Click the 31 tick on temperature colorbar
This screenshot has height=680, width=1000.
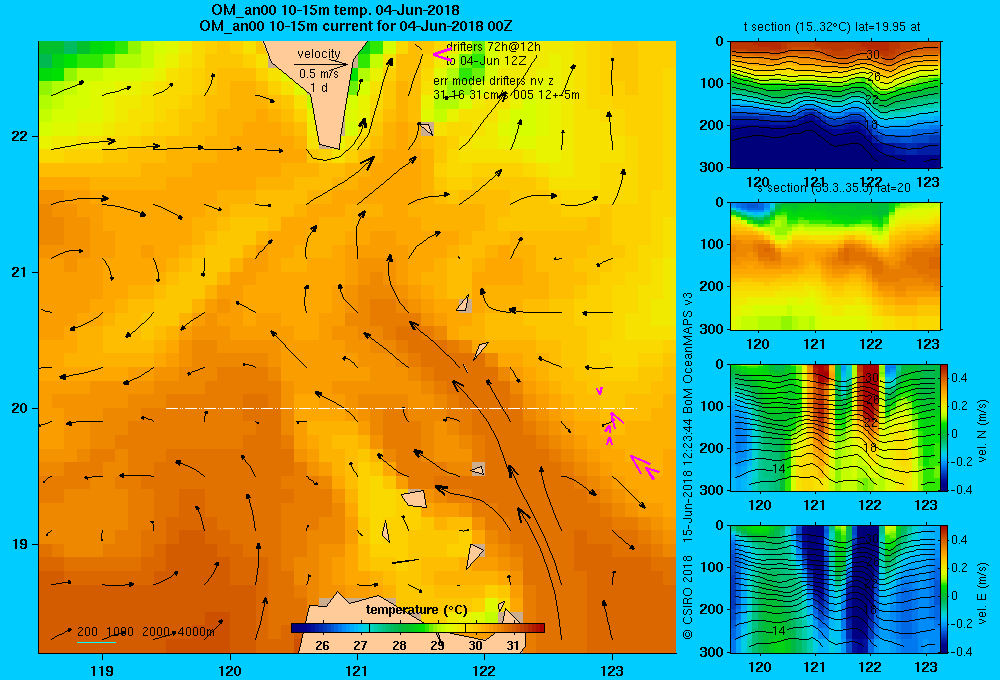pos(513,646)
